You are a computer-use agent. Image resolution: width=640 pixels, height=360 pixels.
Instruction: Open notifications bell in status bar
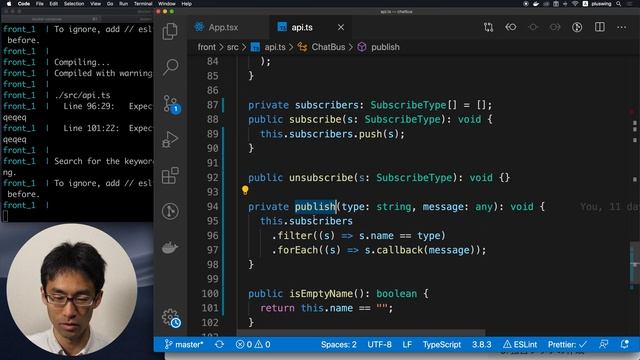[x=624, y=344]
